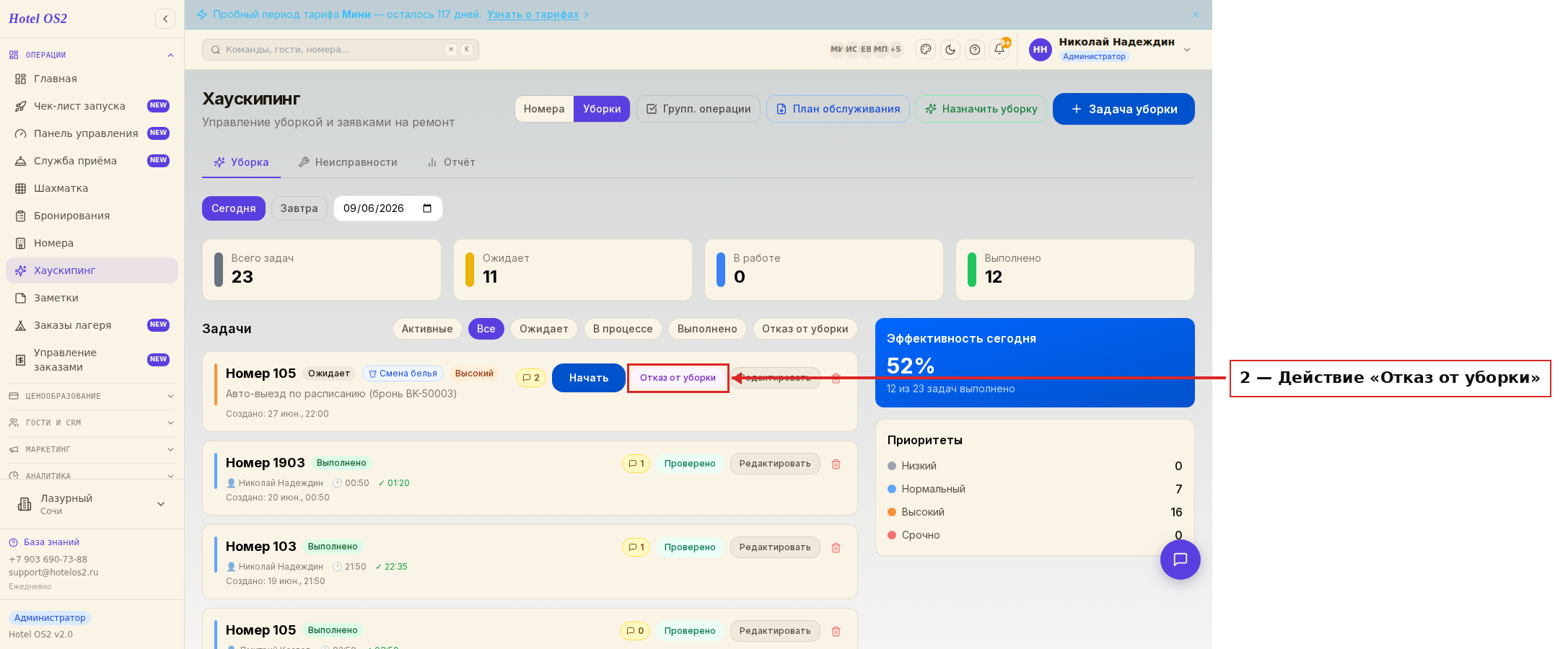Image resolution: width=1568 pixels, height=649 pixels.
Task: Select the Сегодня date filter
Action: (x=233, y=208)
